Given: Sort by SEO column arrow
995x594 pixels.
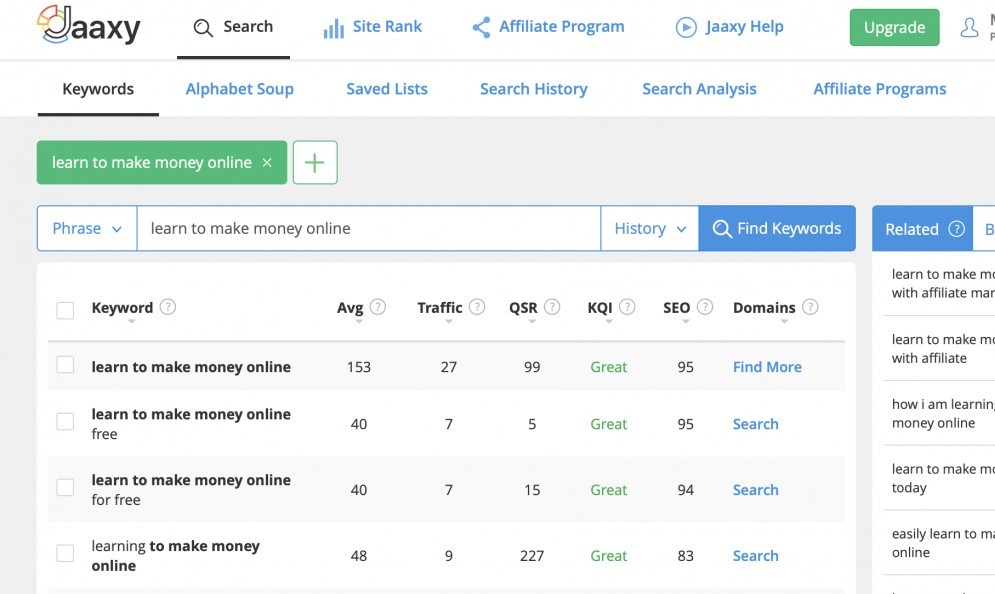Looking at the screenshot, I should [685, 322].
